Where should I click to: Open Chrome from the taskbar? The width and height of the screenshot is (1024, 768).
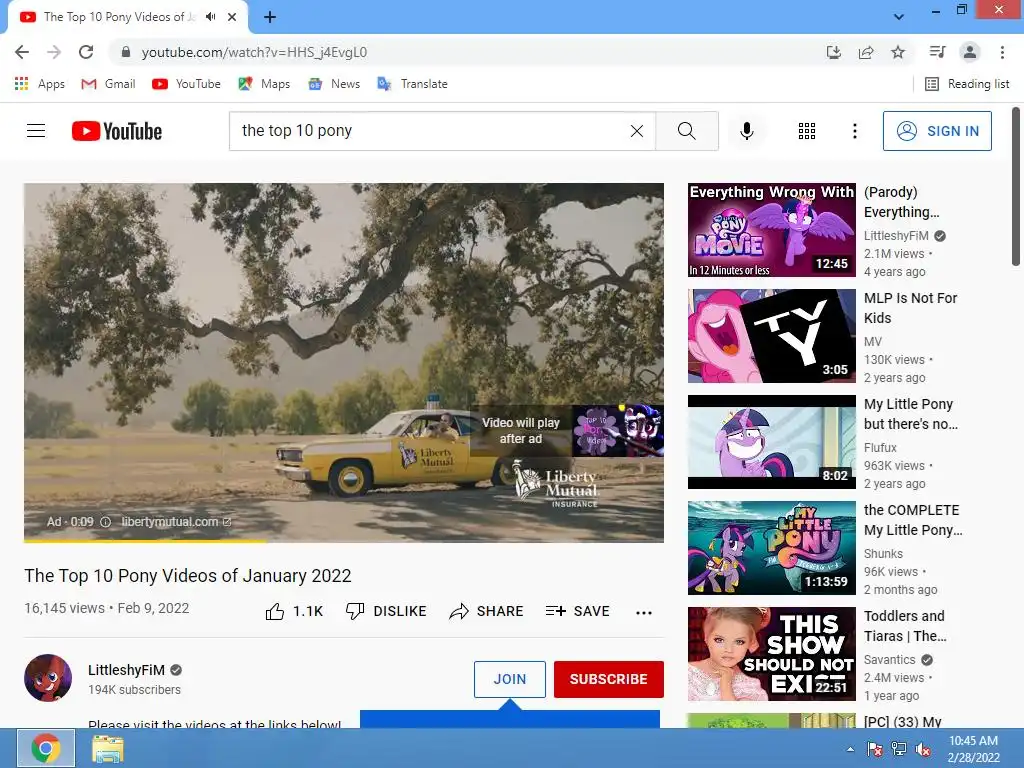coord(45,748)
